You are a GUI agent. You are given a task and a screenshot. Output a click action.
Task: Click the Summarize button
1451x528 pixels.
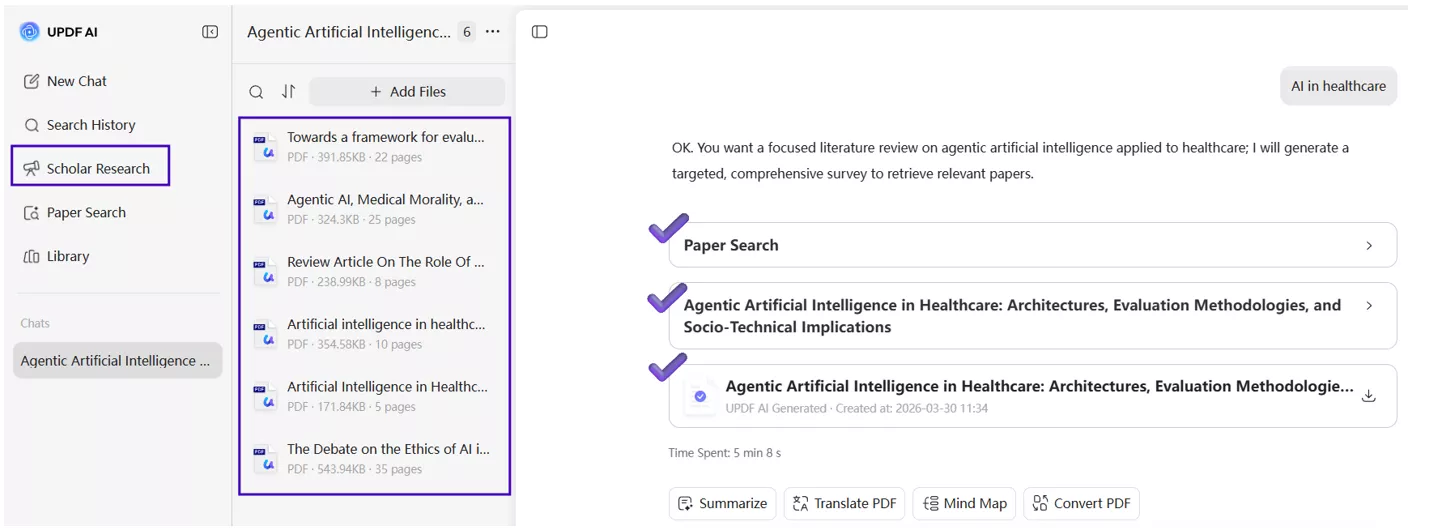[x=722, y=503]
